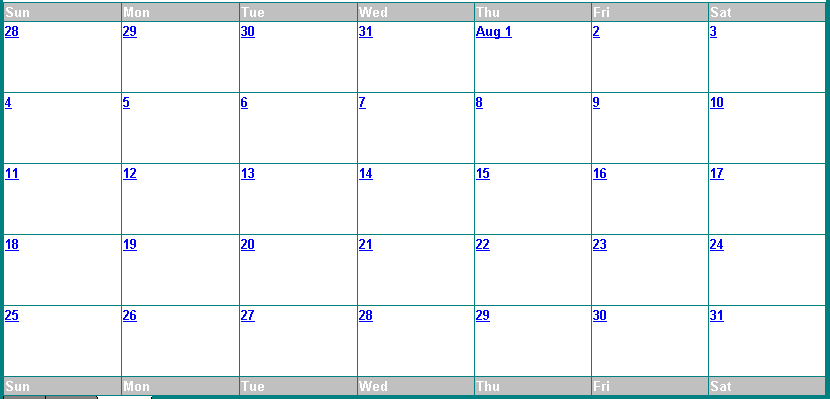The height and width of the screenshot is (399, 830).
Task: Follow the link for date 25
Action: point(12,315)
